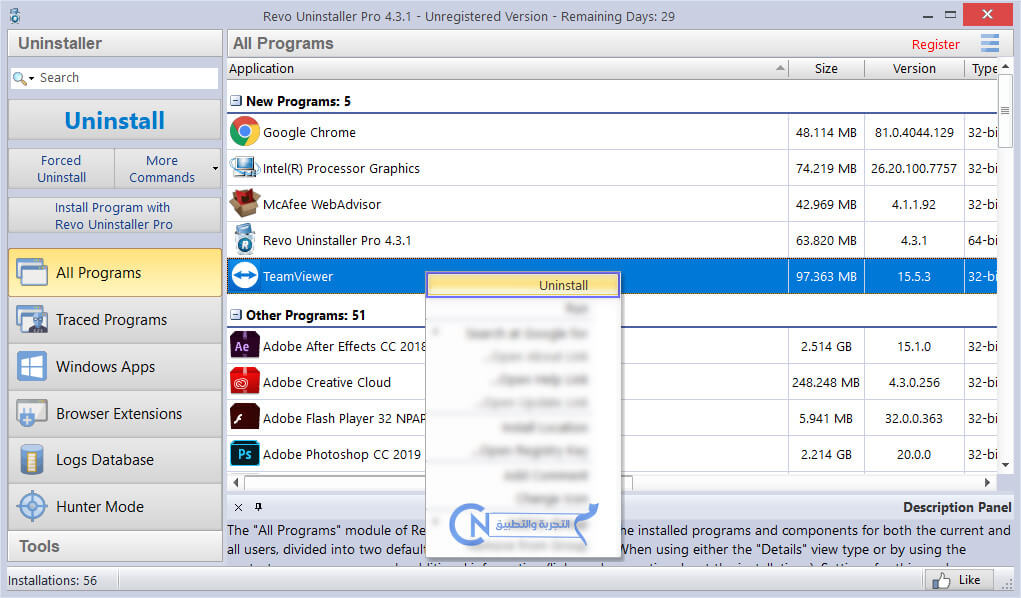Click the Adobe Photoshop CC 2019 icon
The height and width of the screenshot is (598, 1021).
[x=245, y=453]
